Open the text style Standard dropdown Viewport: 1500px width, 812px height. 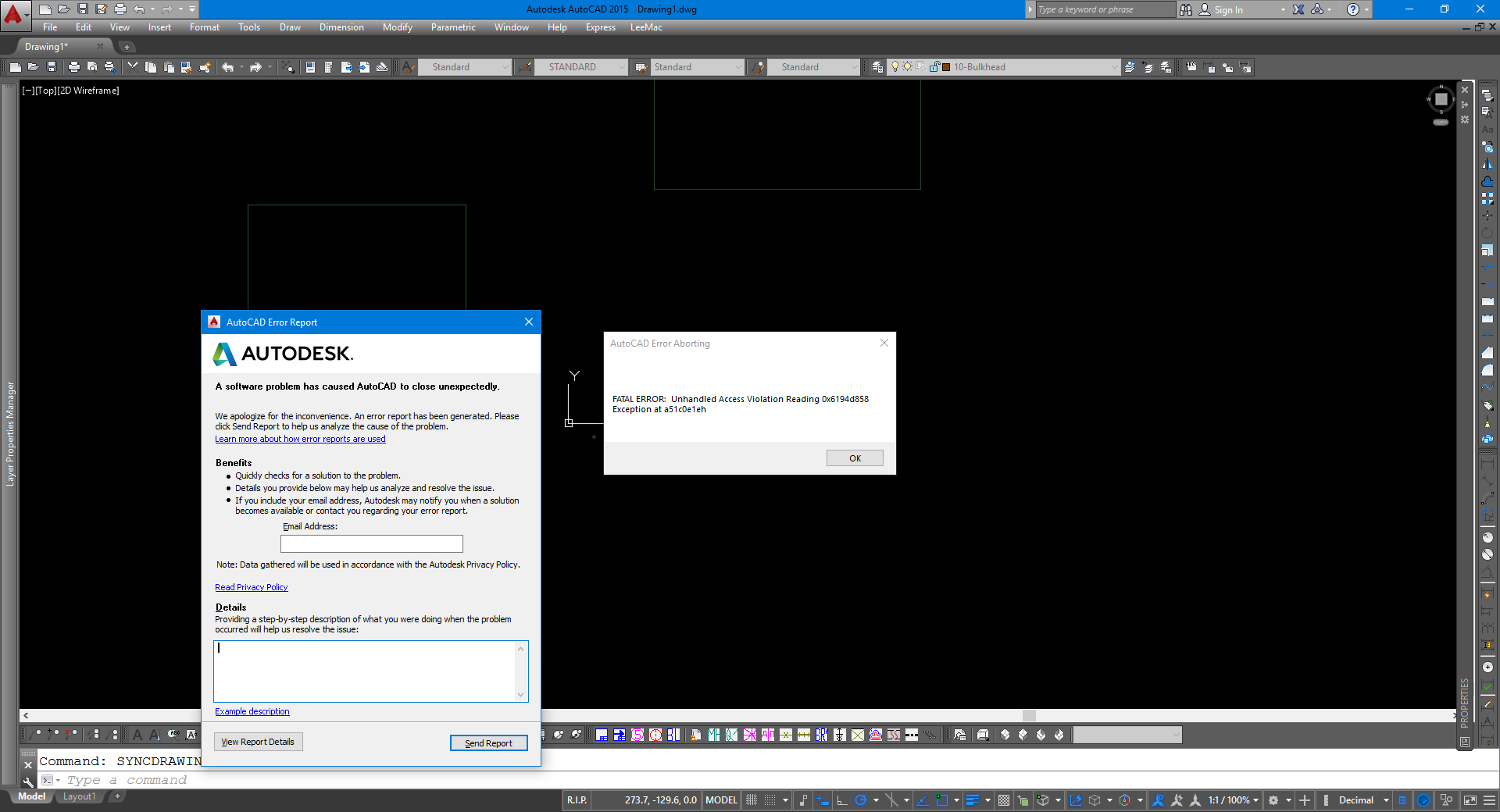(465, 67)
